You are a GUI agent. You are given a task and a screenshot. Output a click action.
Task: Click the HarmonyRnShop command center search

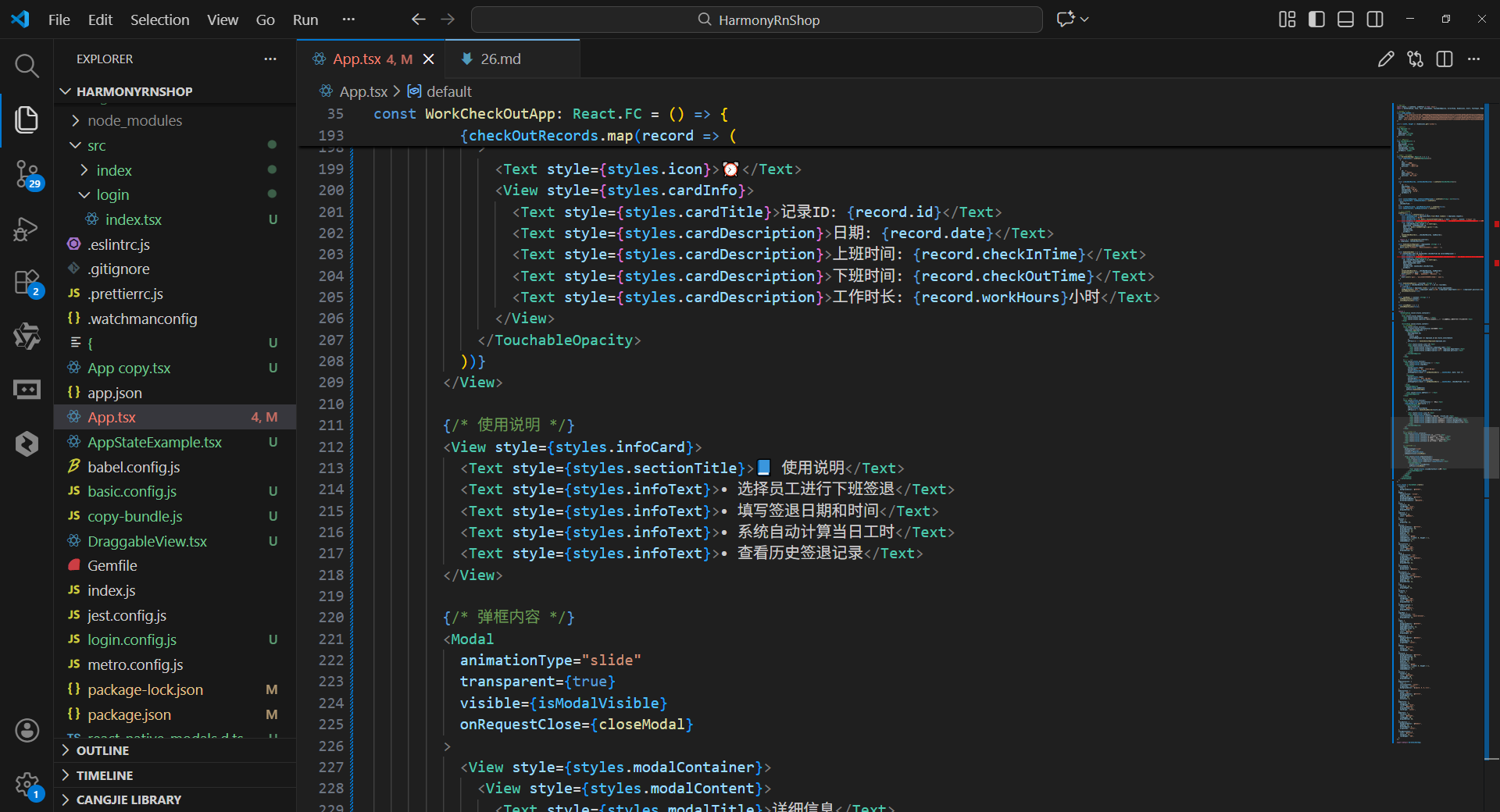(x=756, y=20)
